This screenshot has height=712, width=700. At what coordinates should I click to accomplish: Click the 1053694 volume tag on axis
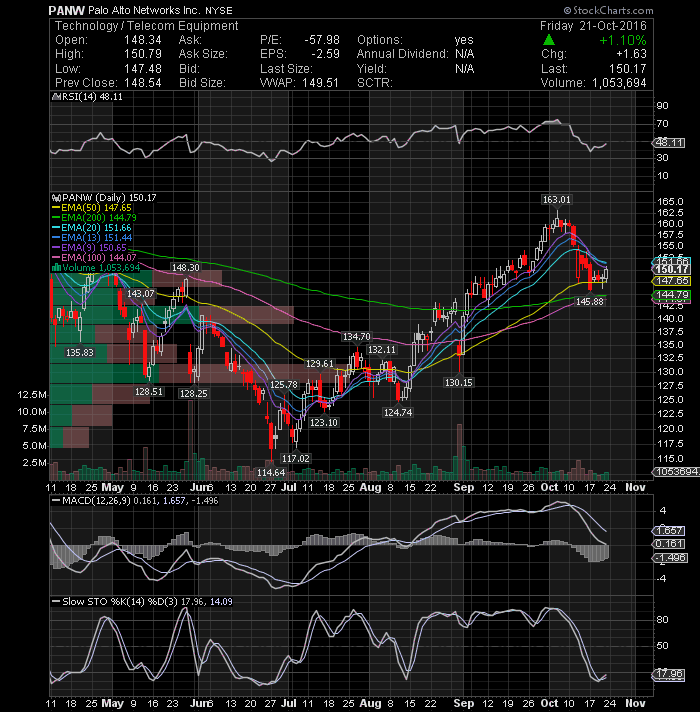[676, 472]
